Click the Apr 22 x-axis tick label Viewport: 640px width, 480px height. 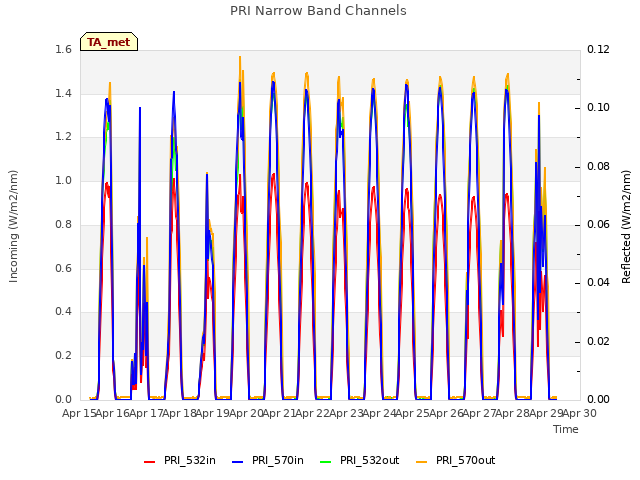(x=312, y=413)
